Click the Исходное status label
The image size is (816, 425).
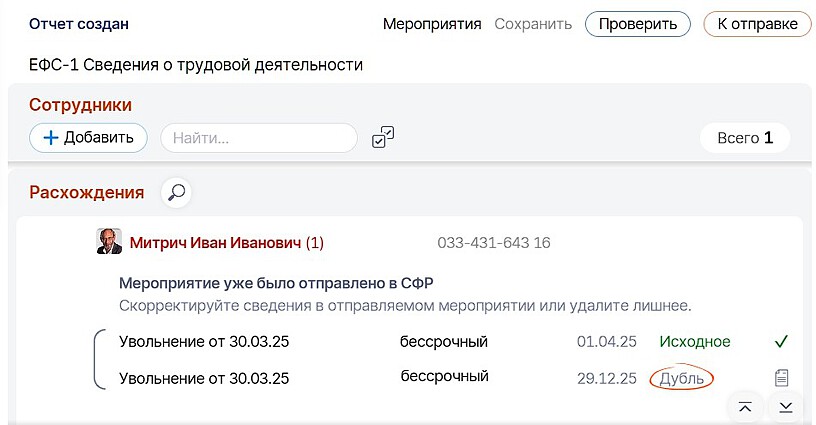click(694, 342)
